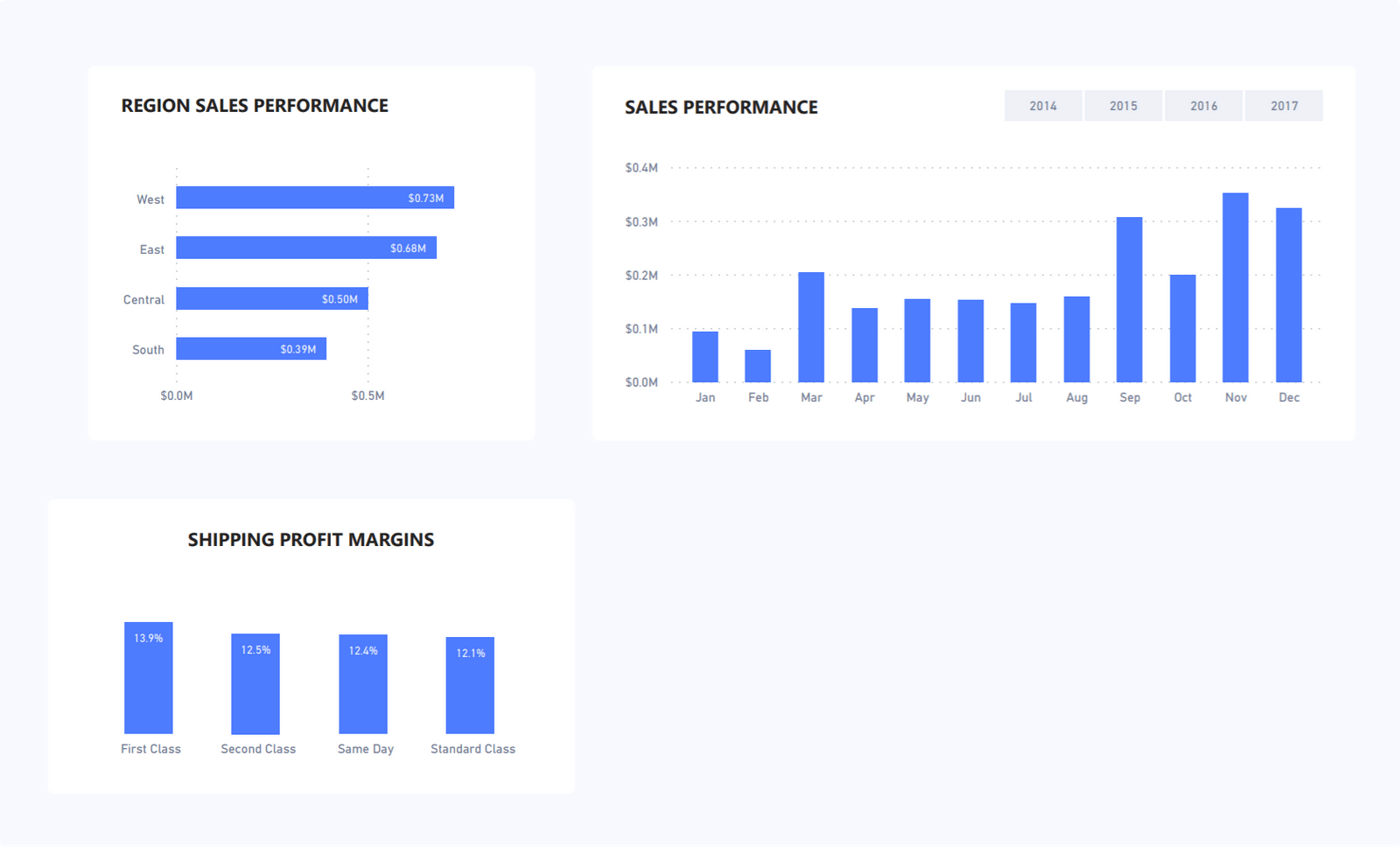1400x847 pixels.
Task: Click the First Class profit margin bar
Action: [150, 678]
